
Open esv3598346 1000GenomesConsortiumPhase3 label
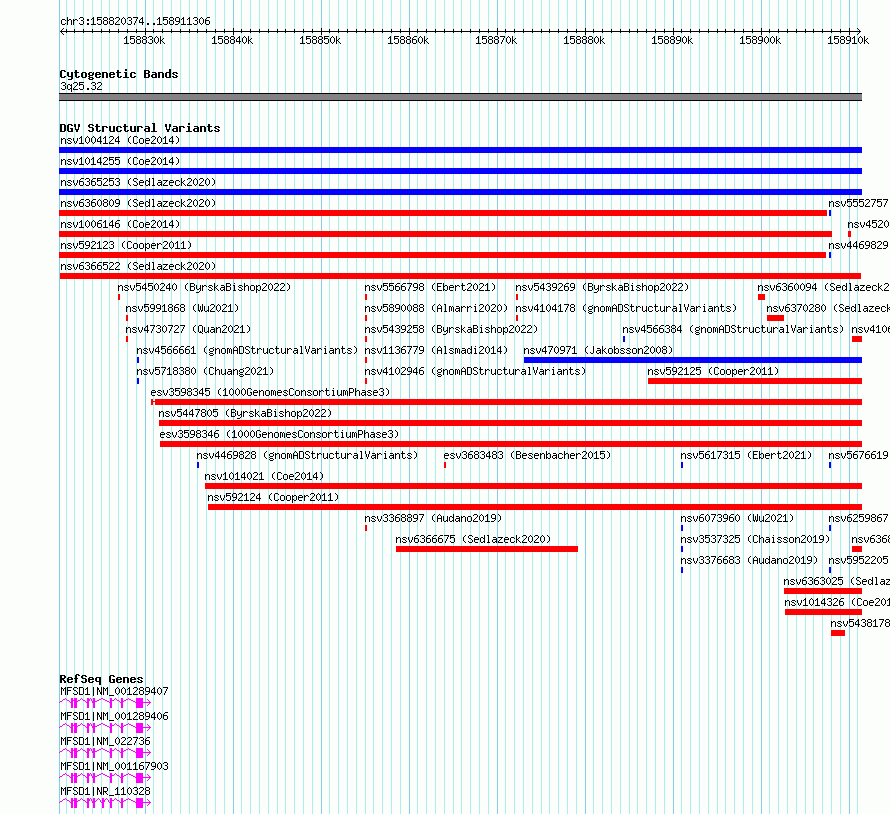(279, 434)
